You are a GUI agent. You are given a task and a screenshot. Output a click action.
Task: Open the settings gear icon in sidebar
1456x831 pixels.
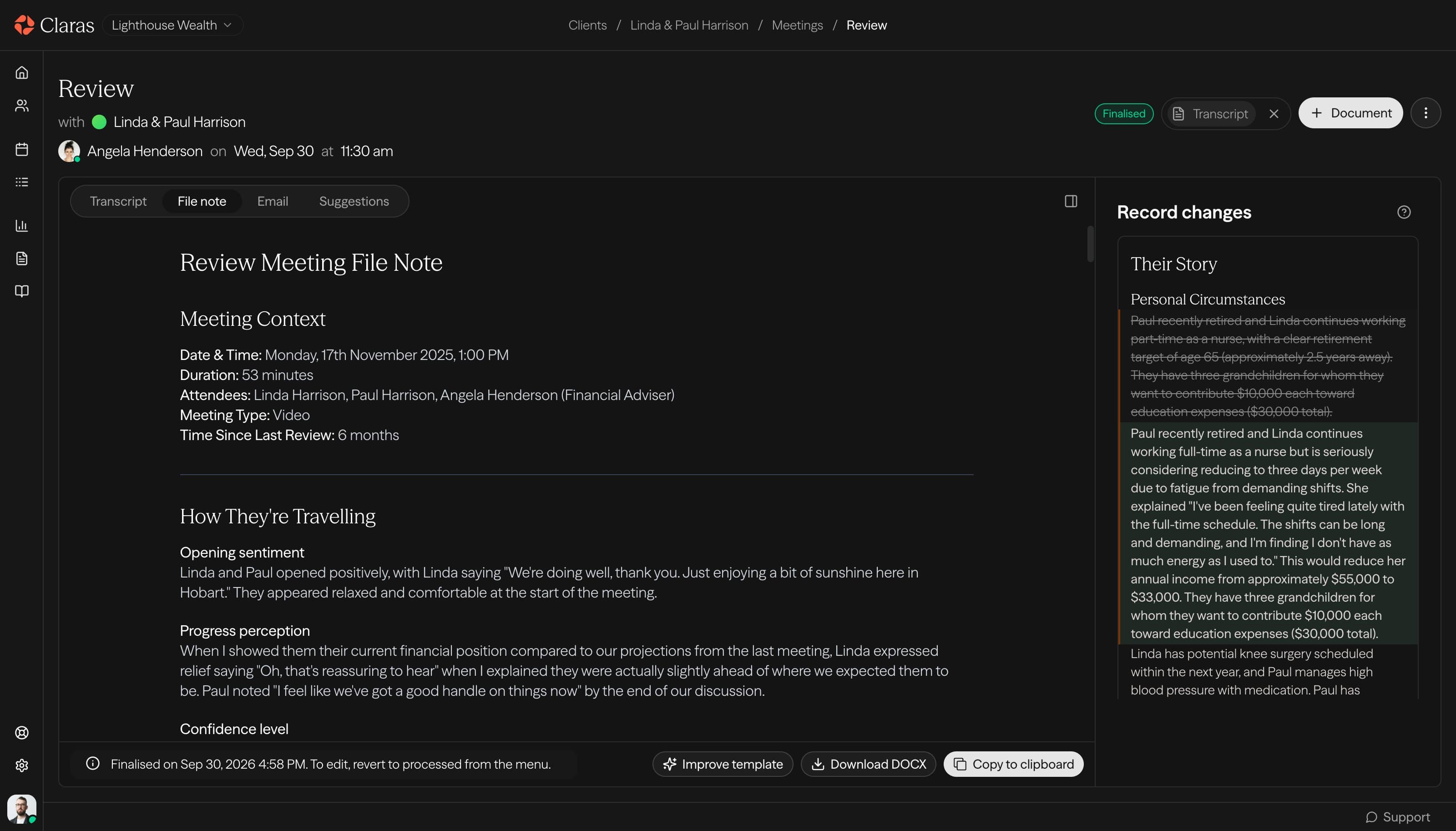22,765
